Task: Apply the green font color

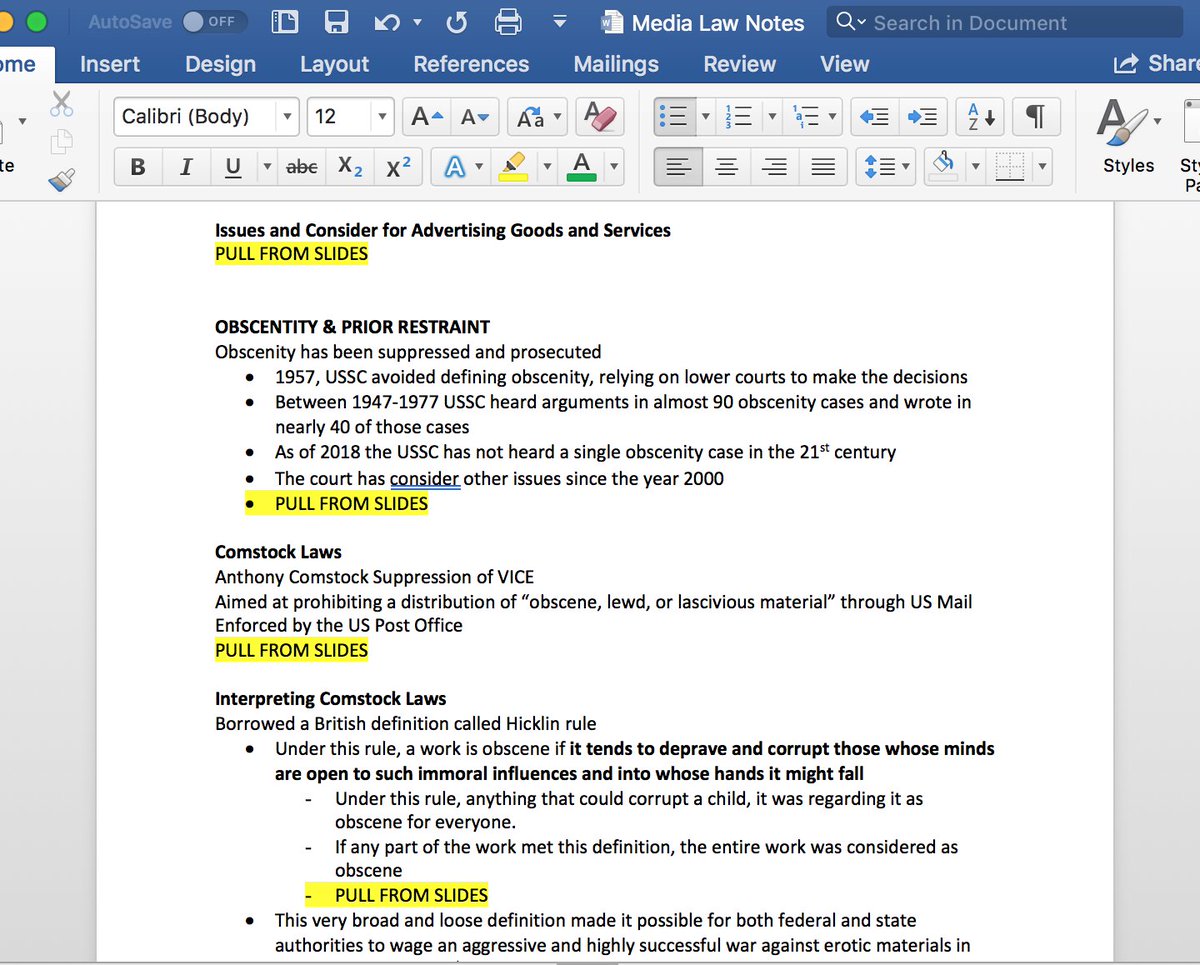Action: click(581, 167)
